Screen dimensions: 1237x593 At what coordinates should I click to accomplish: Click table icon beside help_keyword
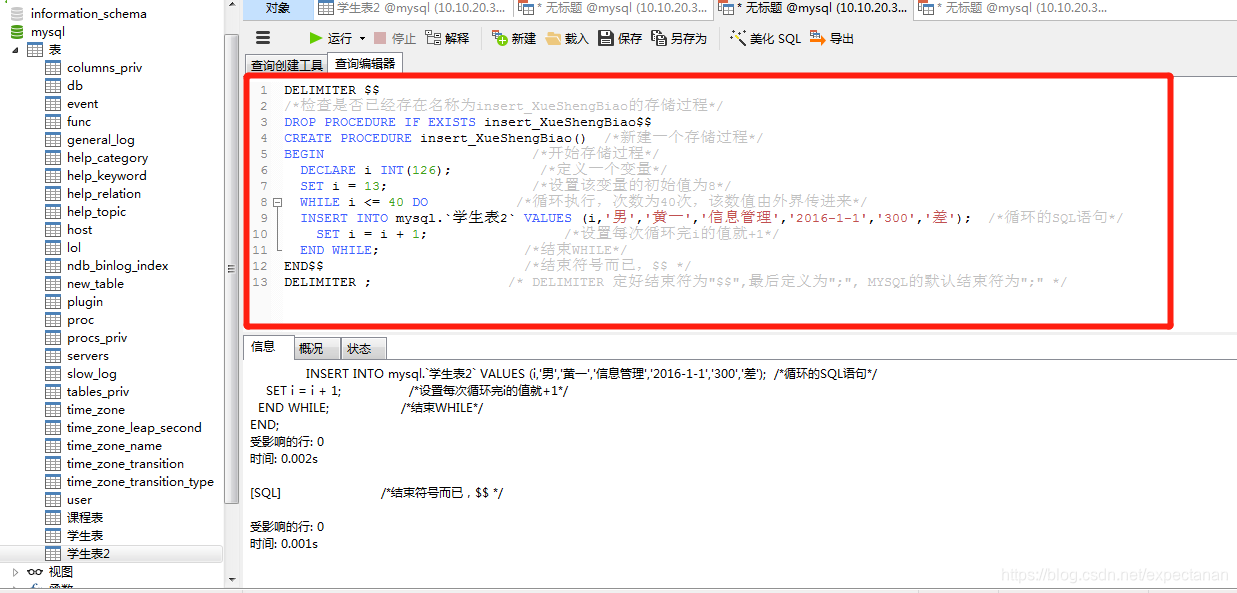pyautogui.click(x=53, y=176)
